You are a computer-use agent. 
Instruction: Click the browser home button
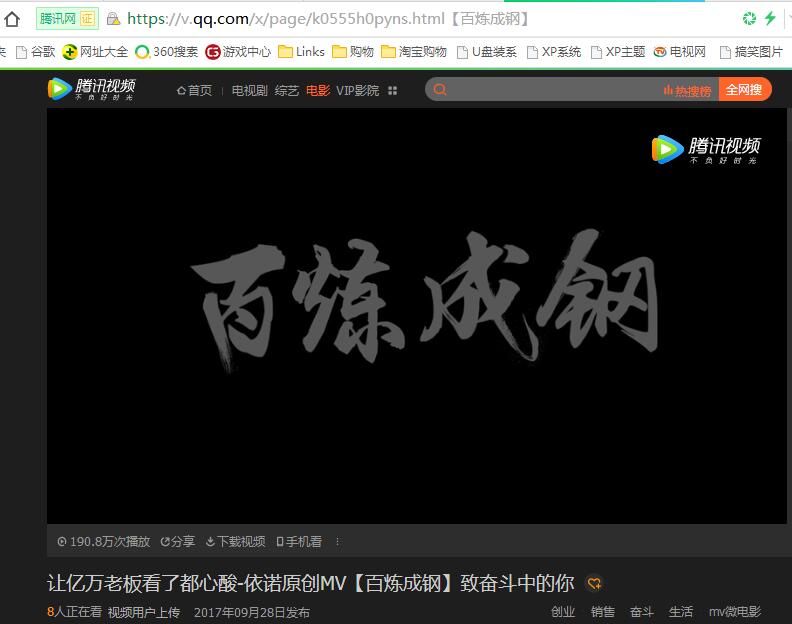point(12,18)
